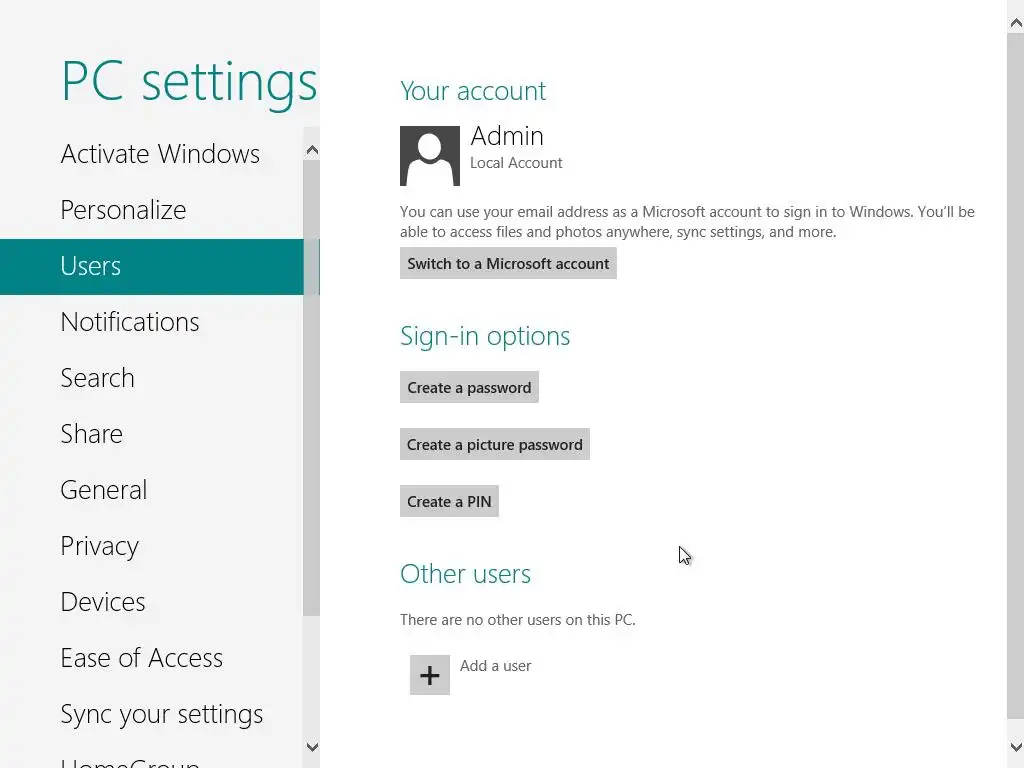
Task: Click sidebar scrollbar down arrow
Action: [x=312, y=747]
